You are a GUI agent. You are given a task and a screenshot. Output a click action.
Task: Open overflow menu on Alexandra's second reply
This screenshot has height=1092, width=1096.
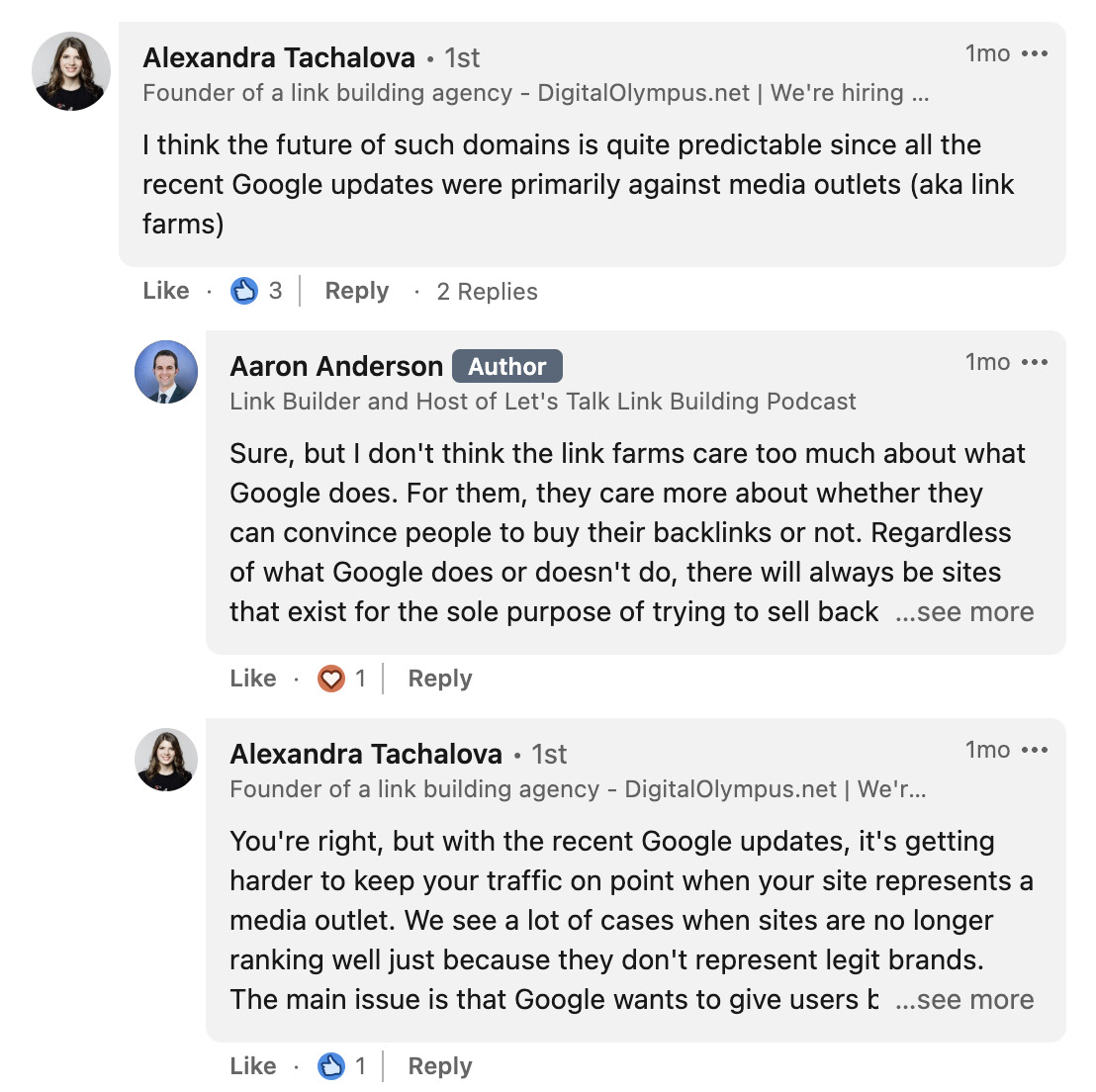(x=1033, y=750)
